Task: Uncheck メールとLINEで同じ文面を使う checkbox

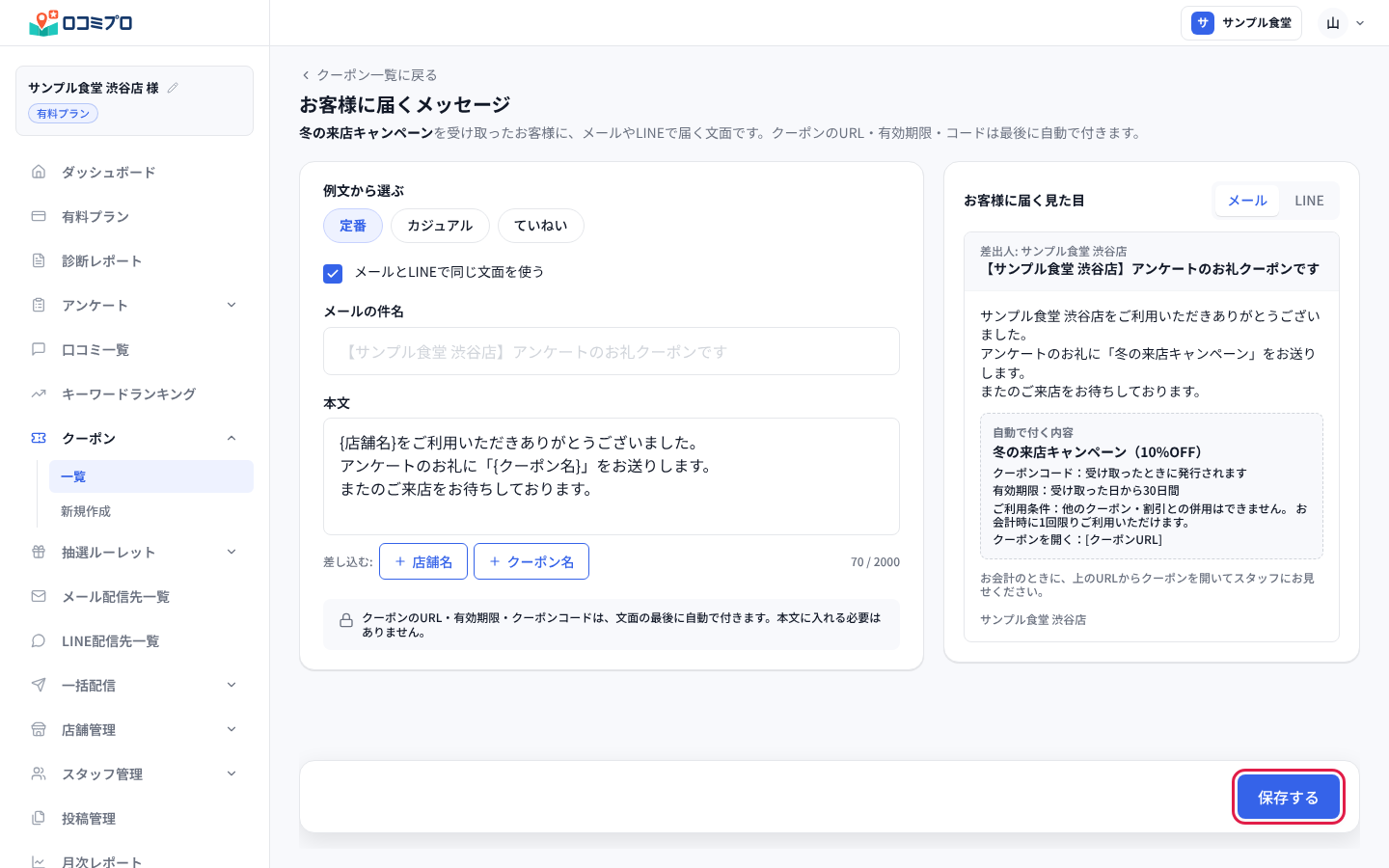Action: point(333,273)
